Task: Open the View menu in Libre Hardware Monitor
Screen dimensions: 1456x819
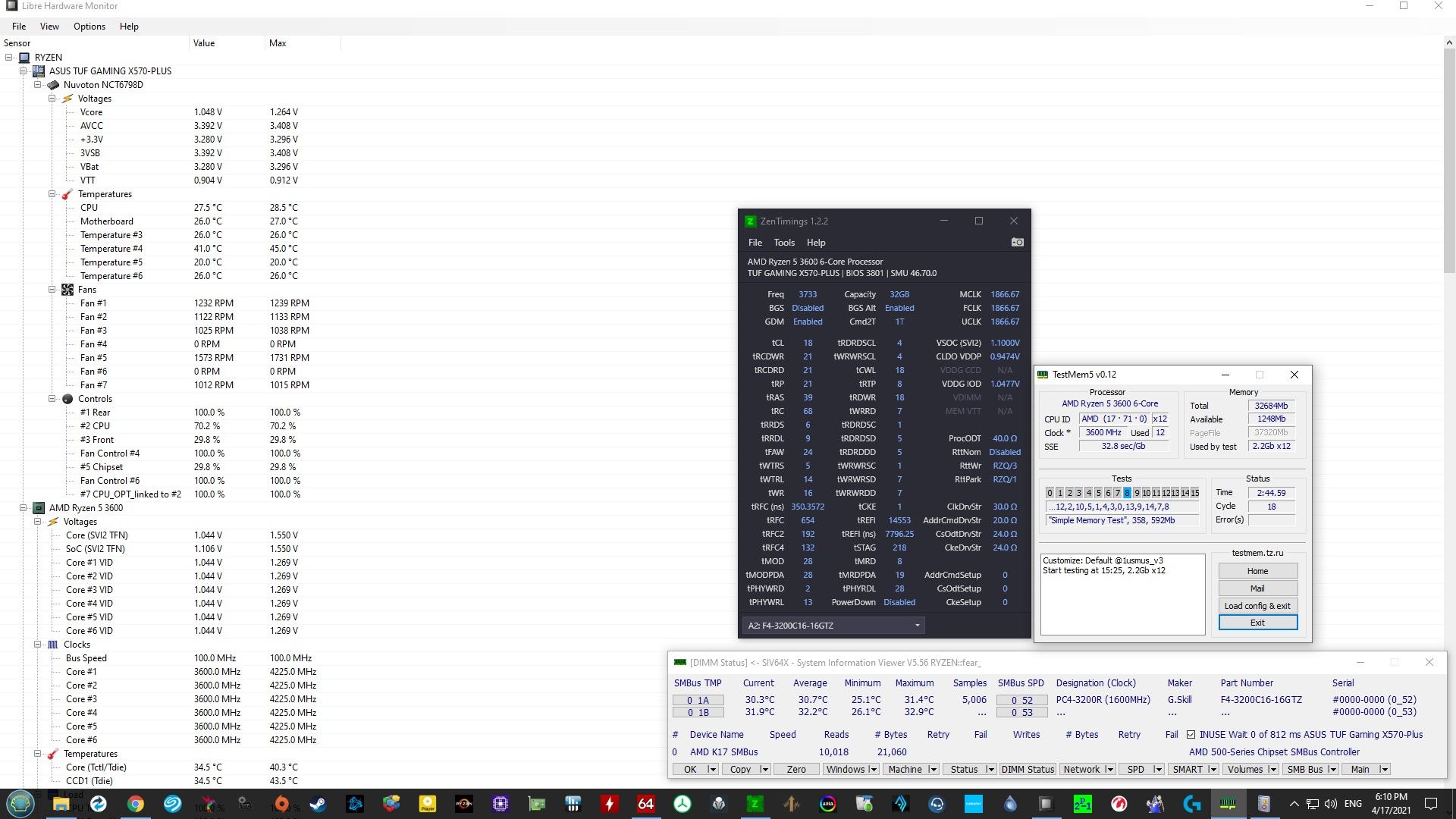Action: coord(49,27)
